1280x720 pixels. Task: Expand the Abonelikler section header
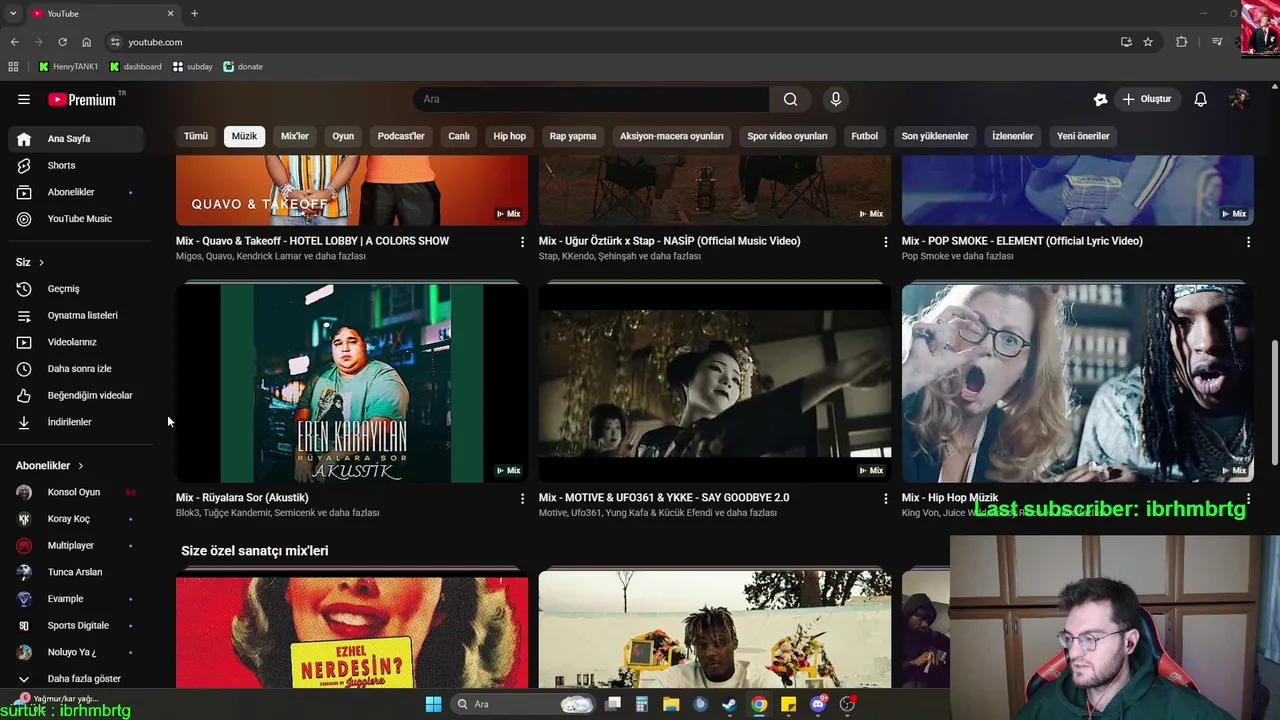click(x=50, y=466)
